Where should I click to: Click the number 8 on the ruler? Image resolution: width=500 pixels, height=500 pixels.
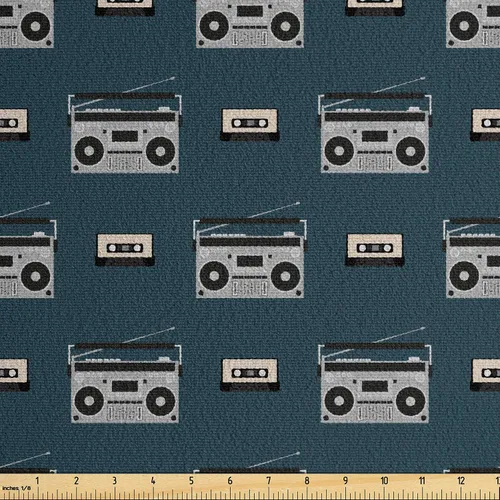point(307,480)
